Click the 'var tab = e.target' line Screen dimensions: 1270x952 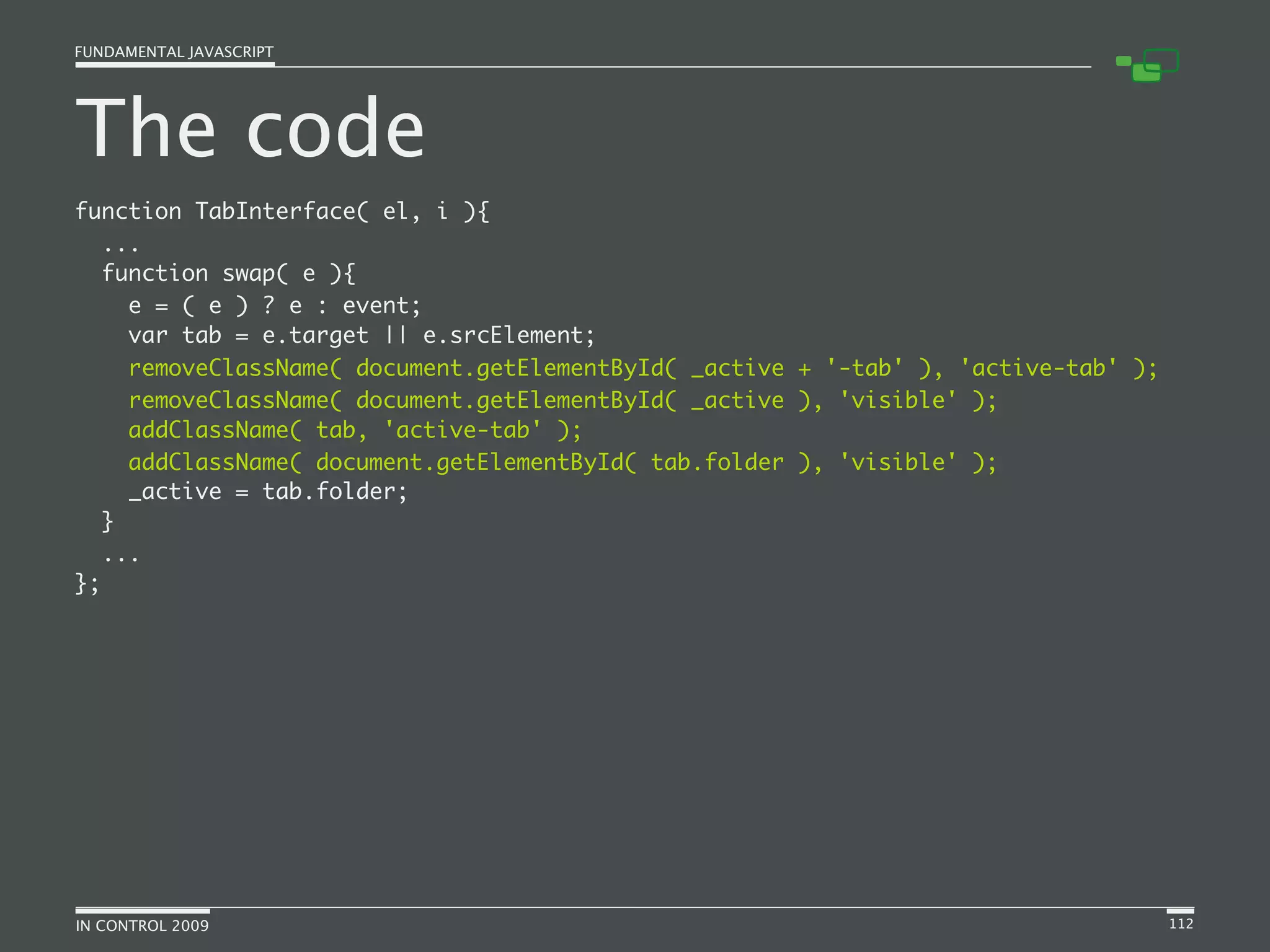[248, 335]
